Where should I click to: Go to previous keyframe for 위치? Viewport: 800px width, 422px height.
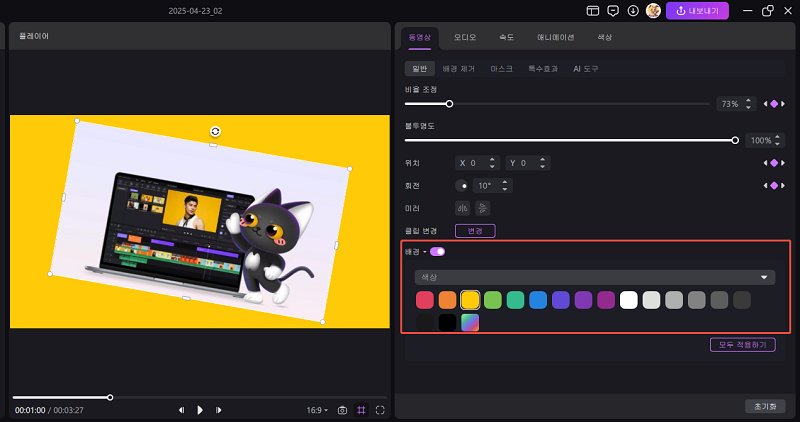tap(765, 163)
